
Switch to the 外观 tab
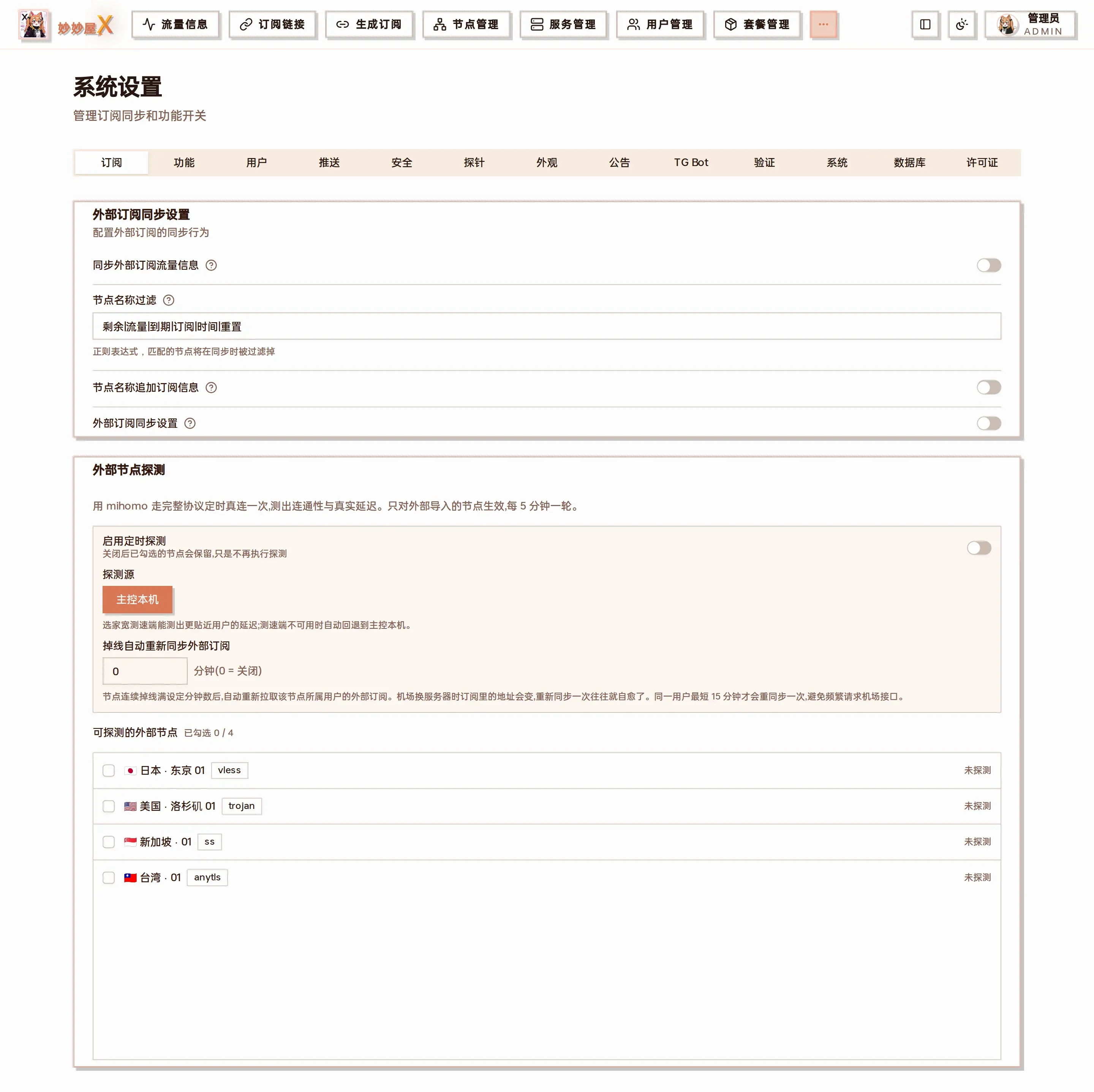pyautogui.click(x=547, y=163)
